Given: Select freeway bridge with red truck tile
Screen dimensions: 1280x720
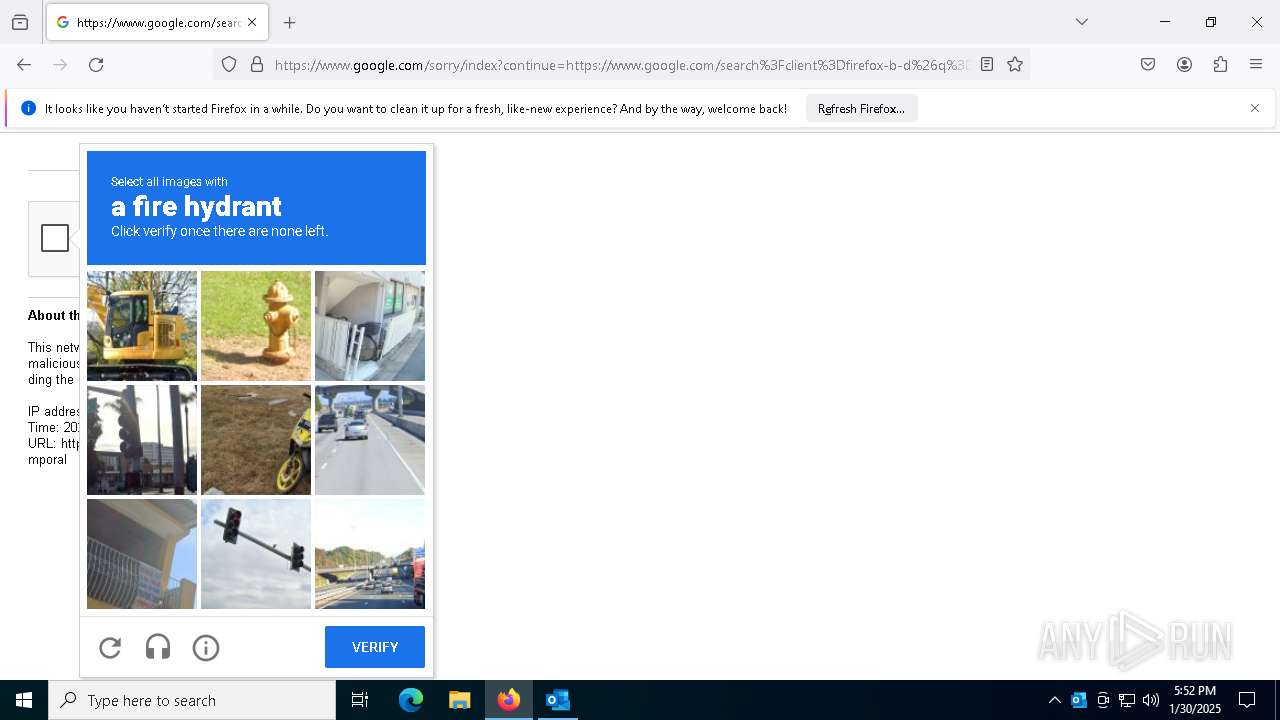Looking at the screenshot, I should 370,554.
